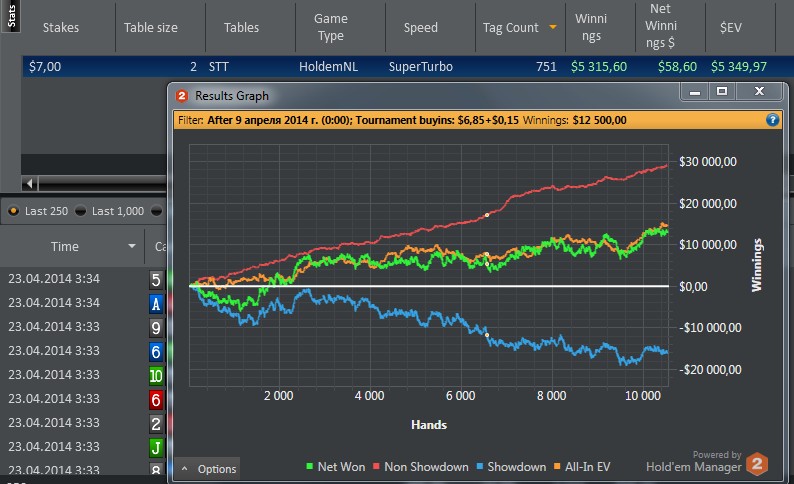
Task: Sort by Net Winnings $ column header
Action: coord(660,26)
